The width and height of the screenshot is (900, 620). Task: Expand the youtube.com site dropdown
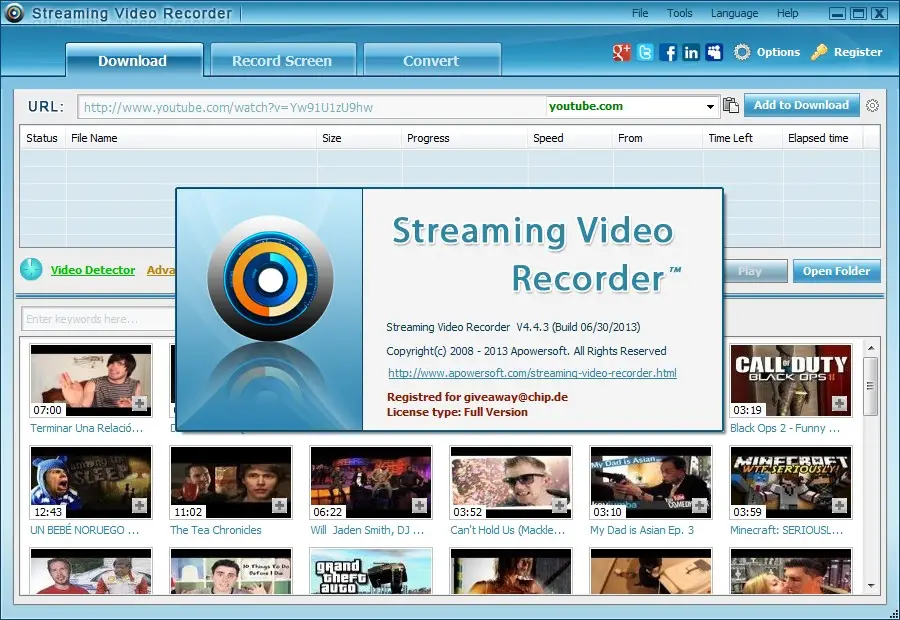(x=710, y=107)
